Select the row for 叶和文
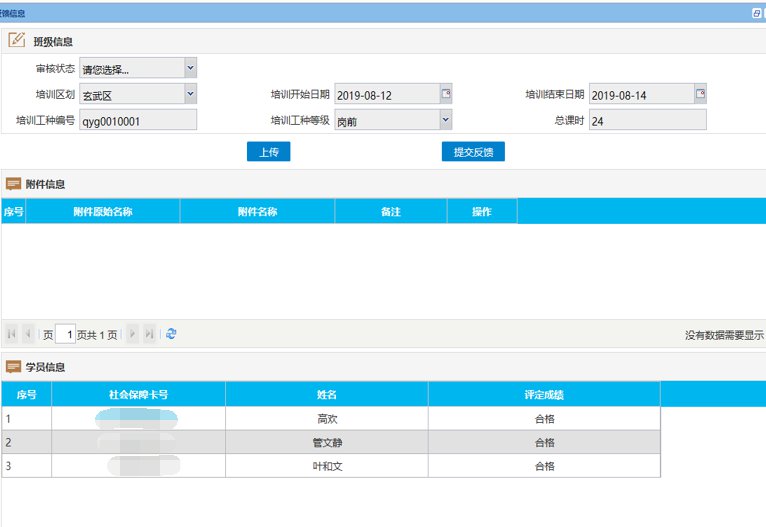 pyautogui.click(x=326, y=466)
